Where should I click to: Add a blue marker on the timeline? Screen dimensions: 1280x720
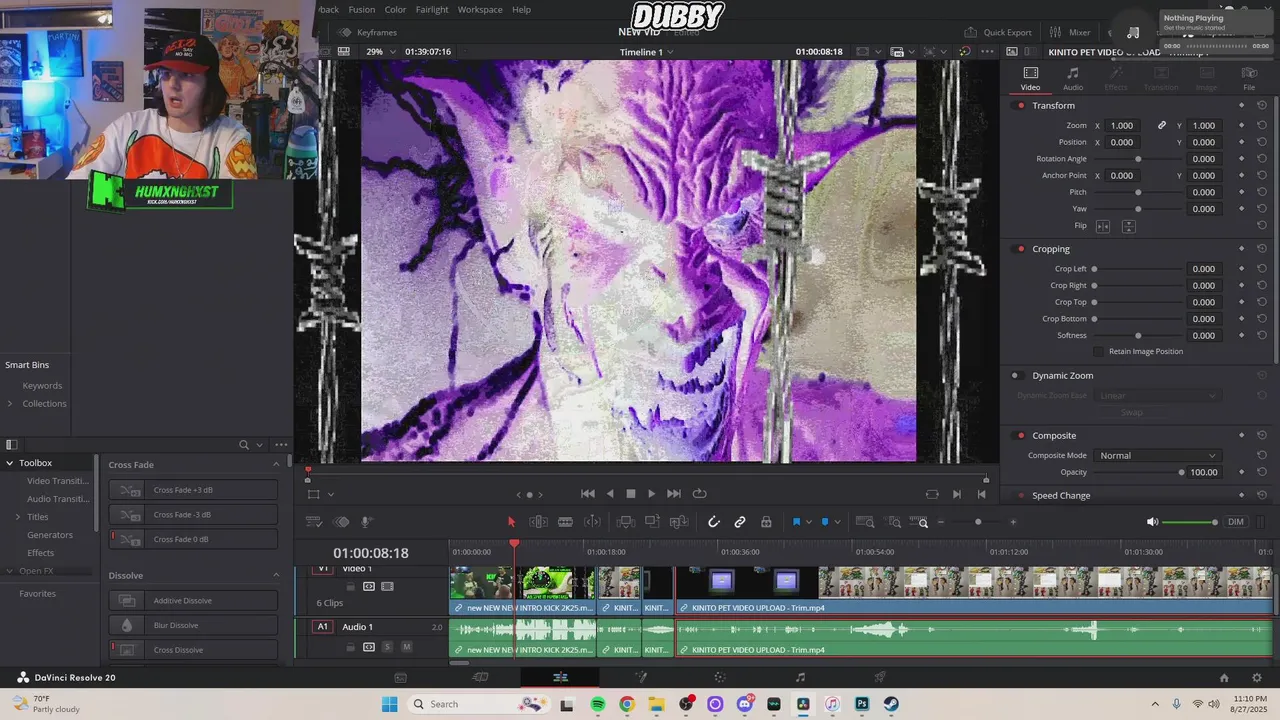pos(825,522)
